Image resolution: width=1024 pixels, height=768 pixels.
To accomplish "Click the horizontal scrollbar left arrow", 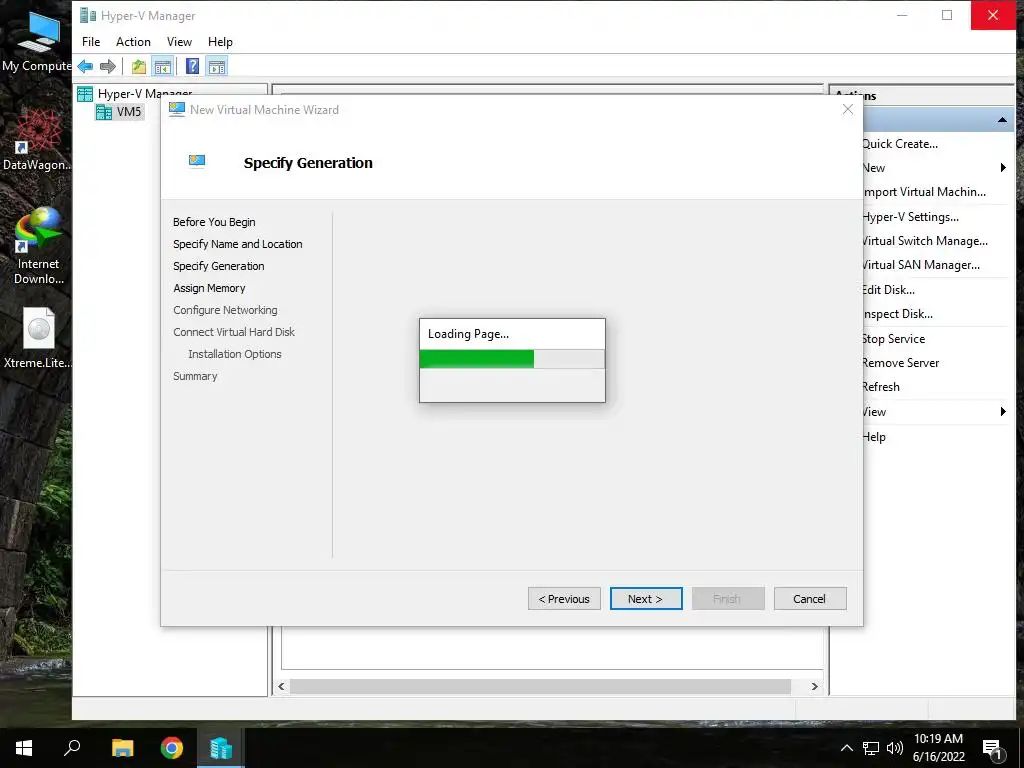I will [281, 686].
